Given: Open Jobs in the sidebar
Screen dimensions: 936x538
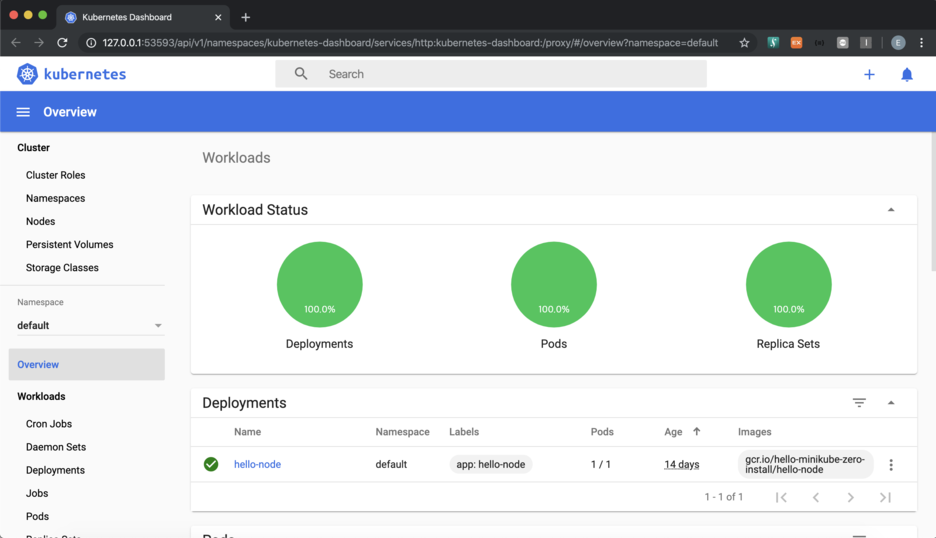Looking at the screenshot, I should pos(37,493).
